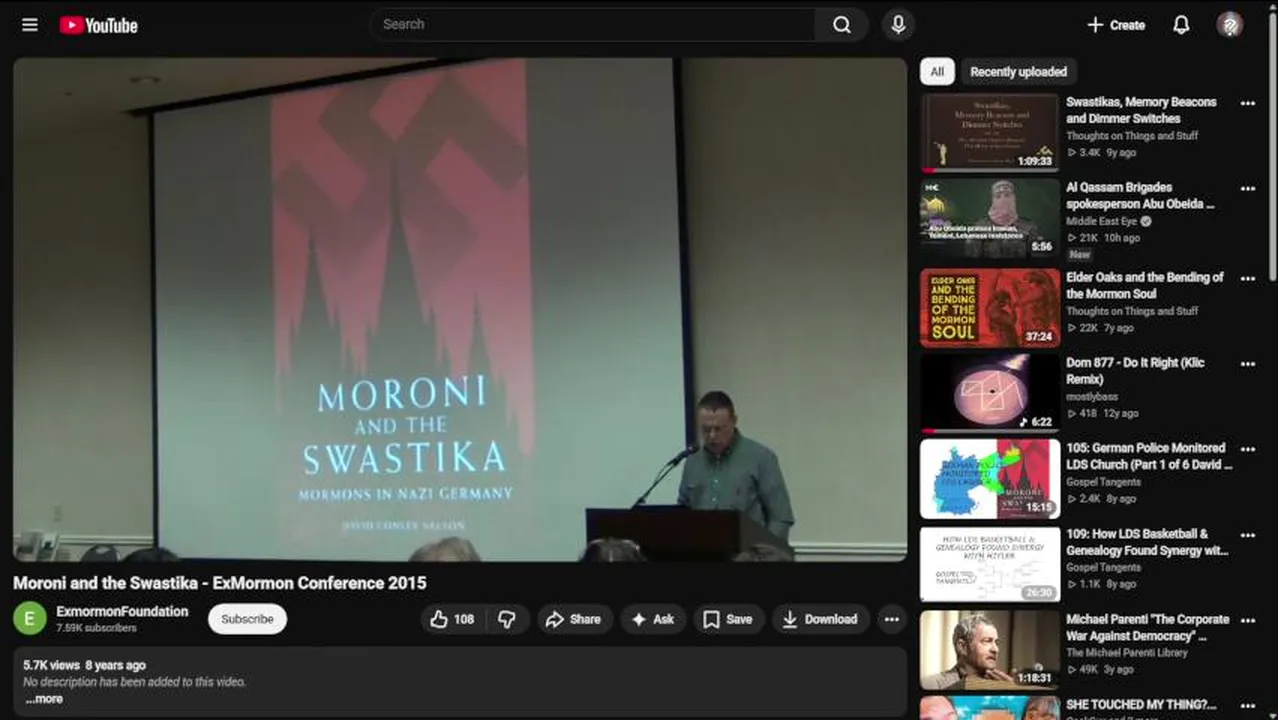Click Michael Parenti Corporate War title
The height and width of the screenshot is (720, 1278).
point(1147,627)
